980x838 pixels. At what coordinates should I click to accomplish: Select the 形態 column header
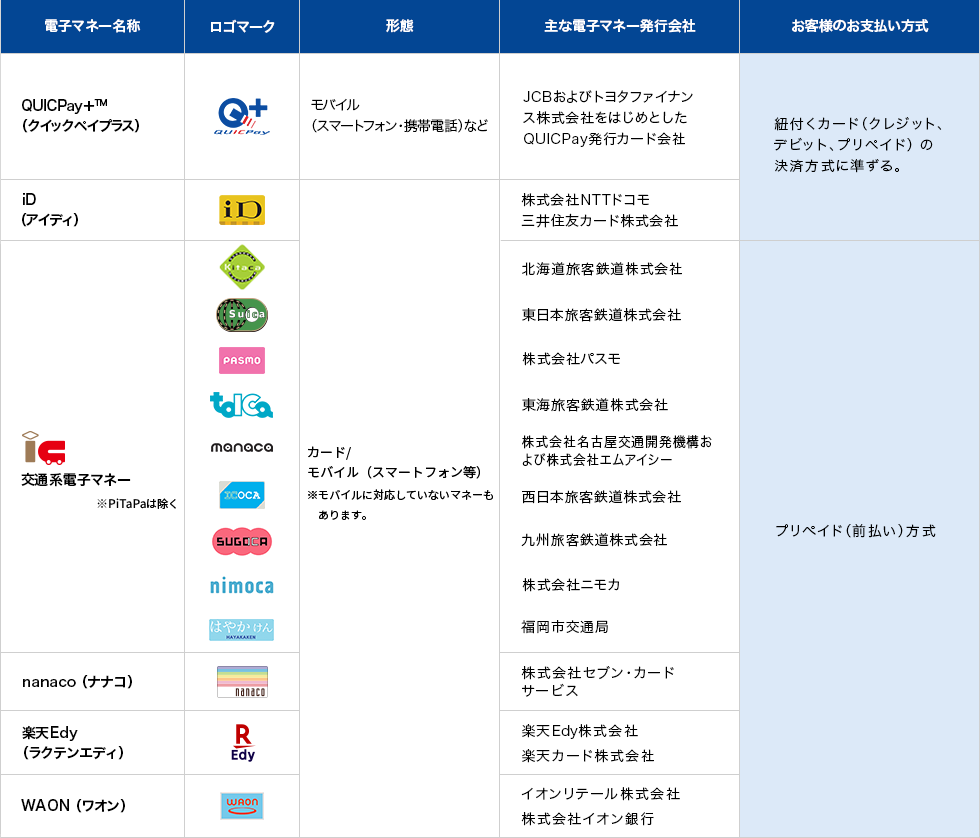coord(399,26)
